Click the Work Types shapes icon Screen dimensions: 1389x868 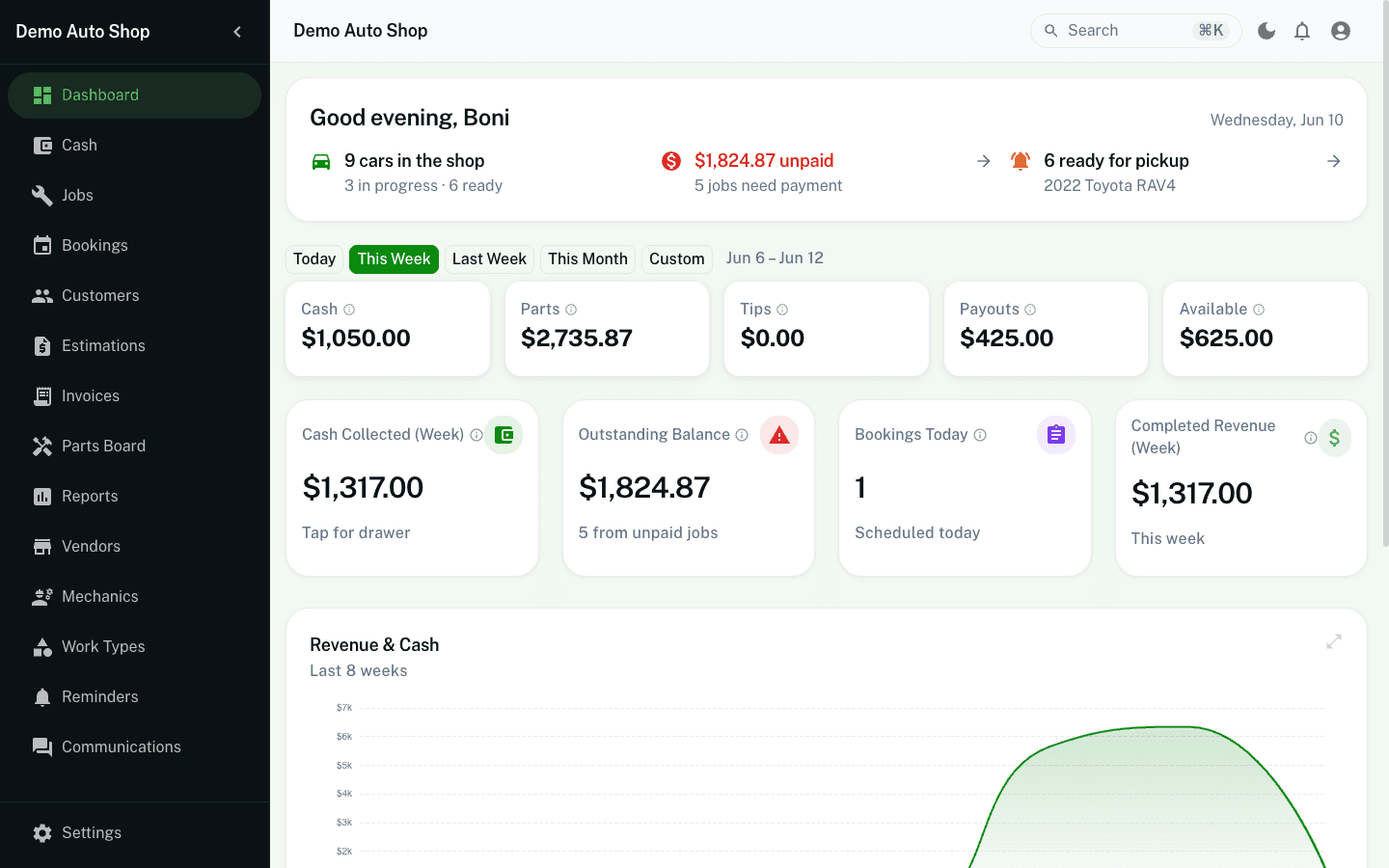(x=42, y=647)
